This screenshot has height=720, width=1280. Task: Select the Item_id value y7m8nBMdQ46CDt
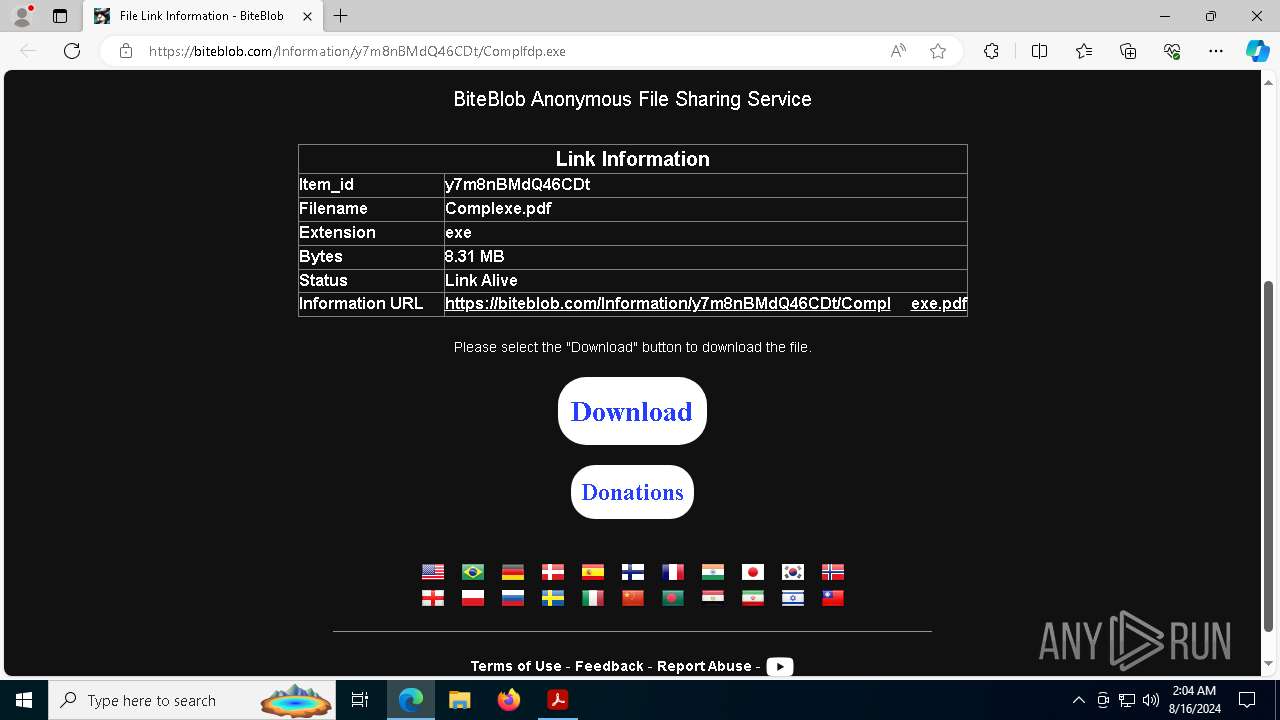click(518, 185)
